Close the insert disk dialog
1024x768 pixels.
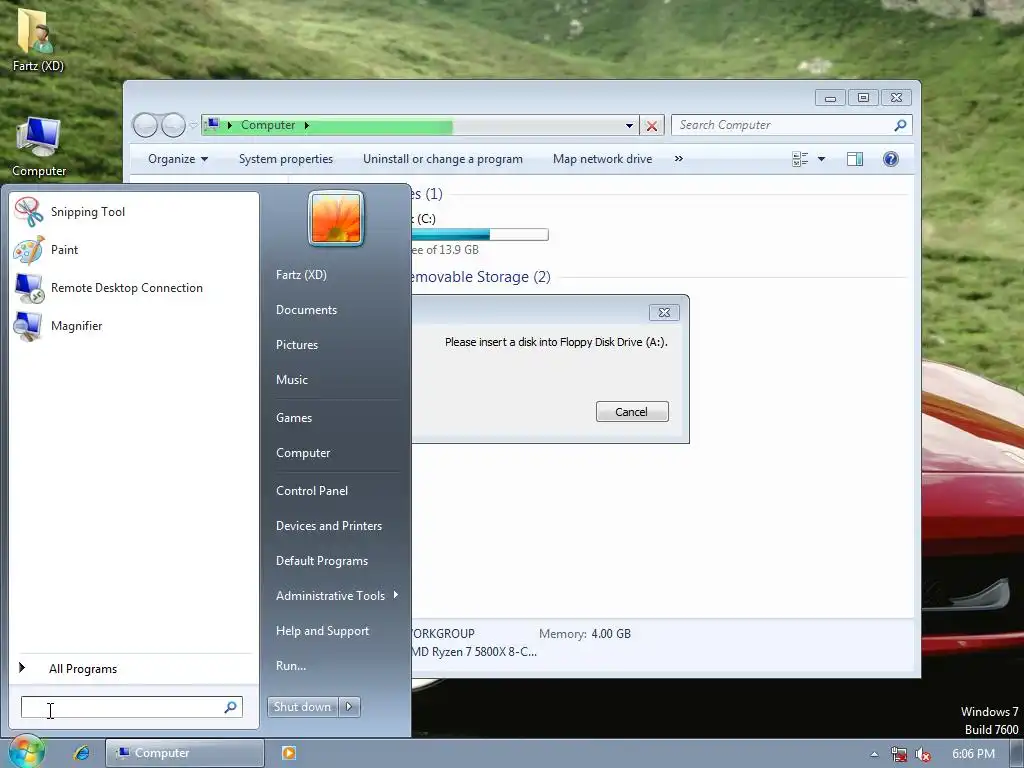pos(664,312)
